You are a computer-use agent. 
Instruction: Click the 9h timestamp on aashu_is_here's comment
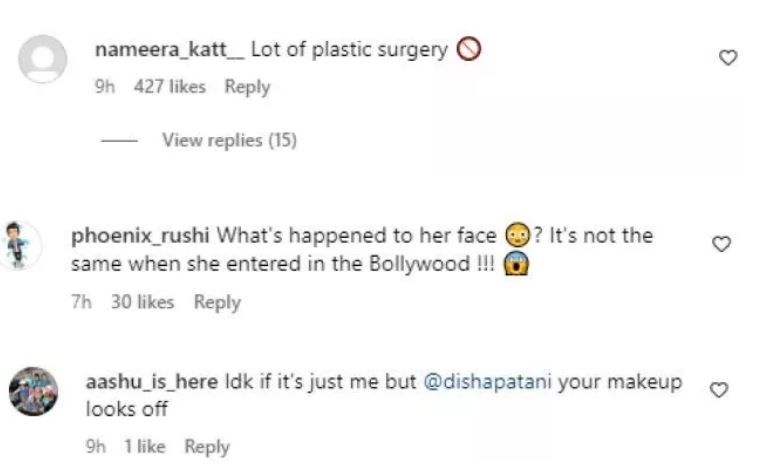(x=97, y=447)
